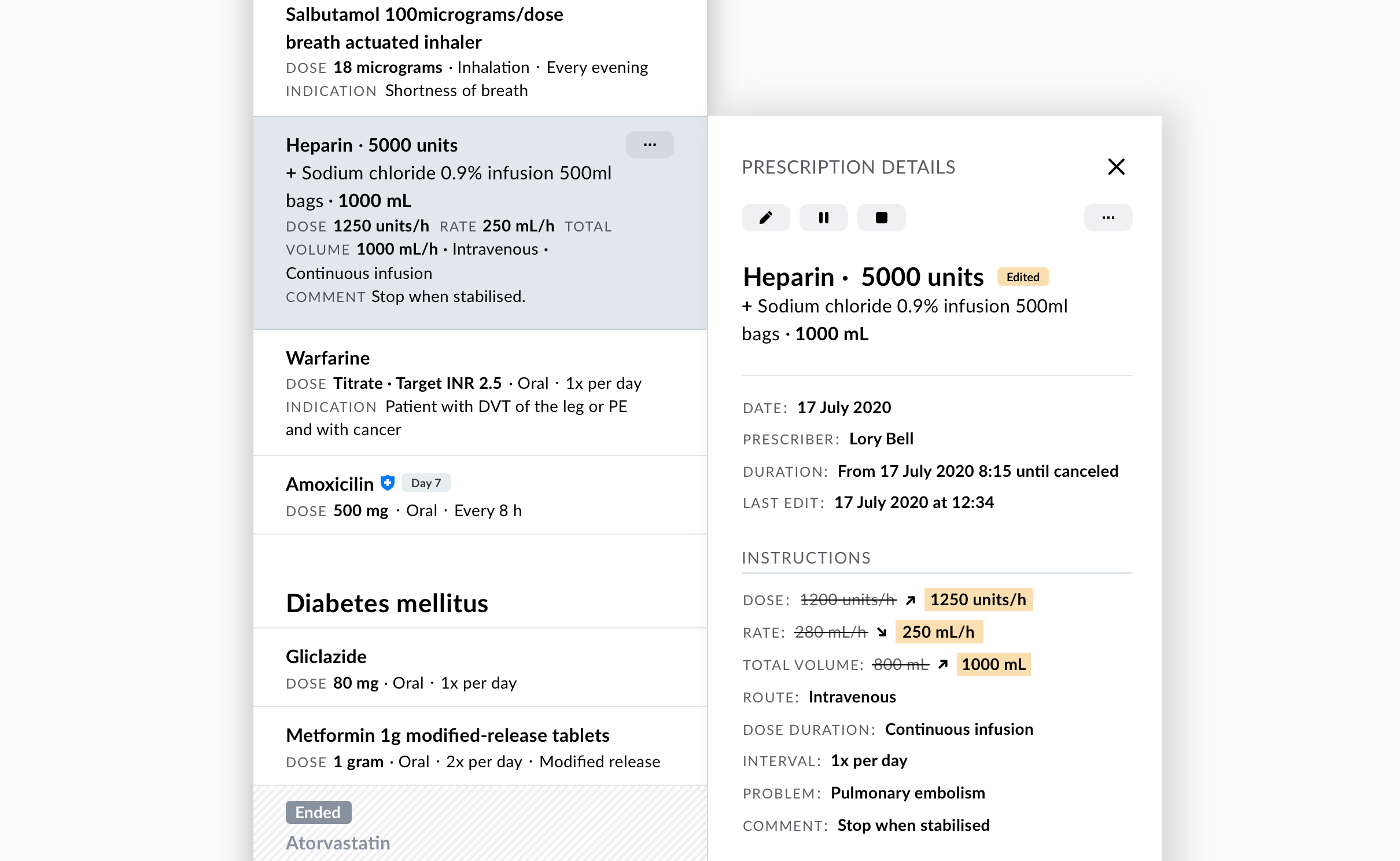Click the Edited badge
1400x861 pixels.
pos(1023,277)
